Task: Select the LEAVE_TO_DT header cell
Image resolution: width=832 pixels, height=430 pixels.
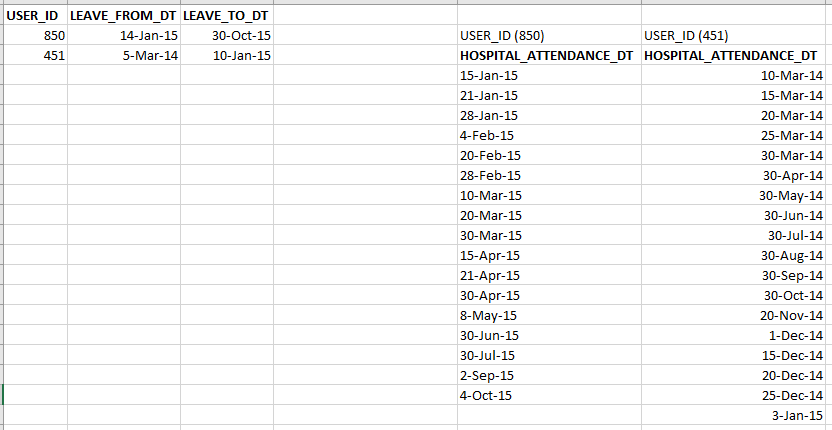Action: pyautogui.click(x=227, y=16)
